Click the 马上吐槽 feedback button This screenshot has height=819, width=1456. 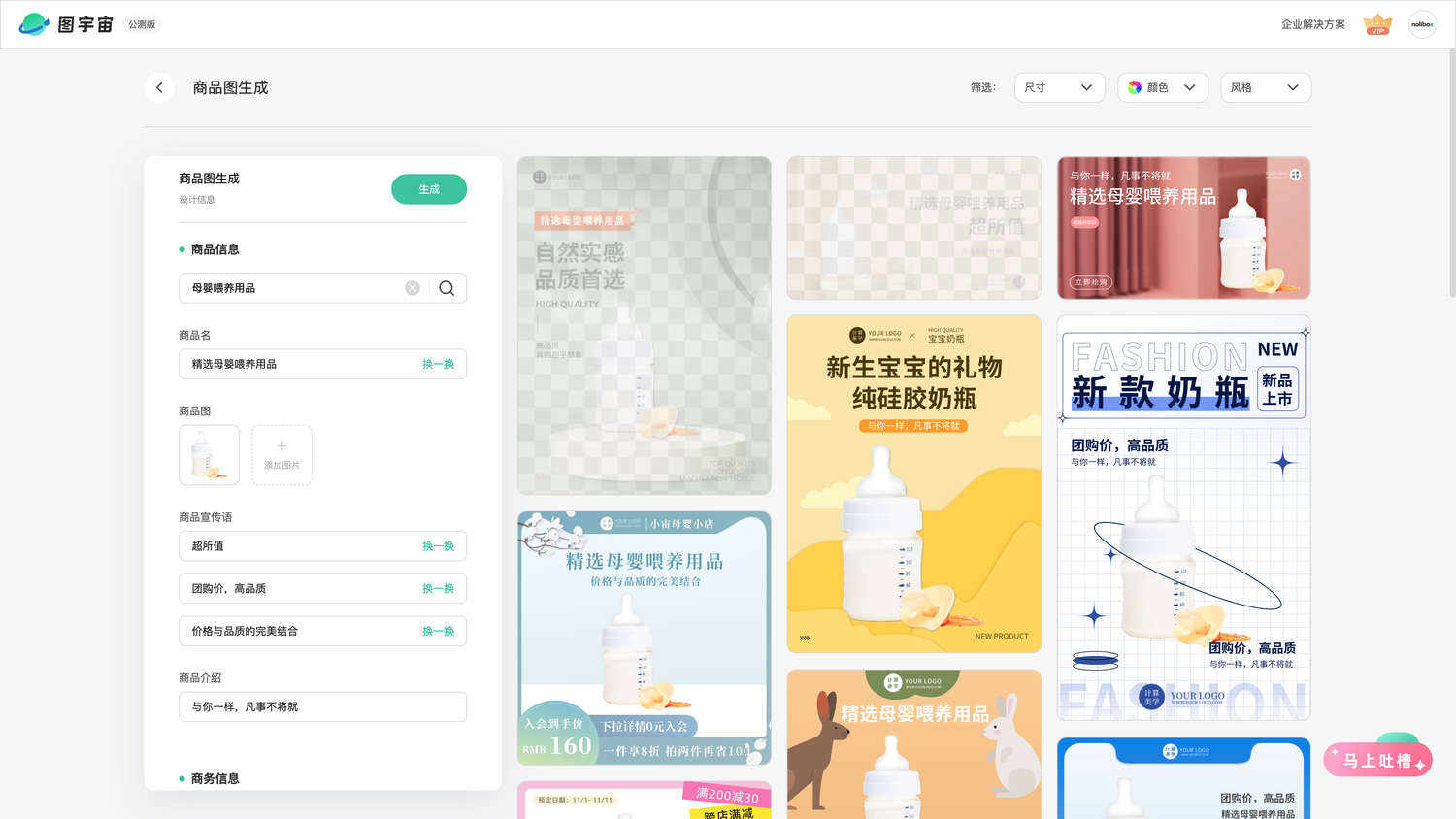[1377, 760]
